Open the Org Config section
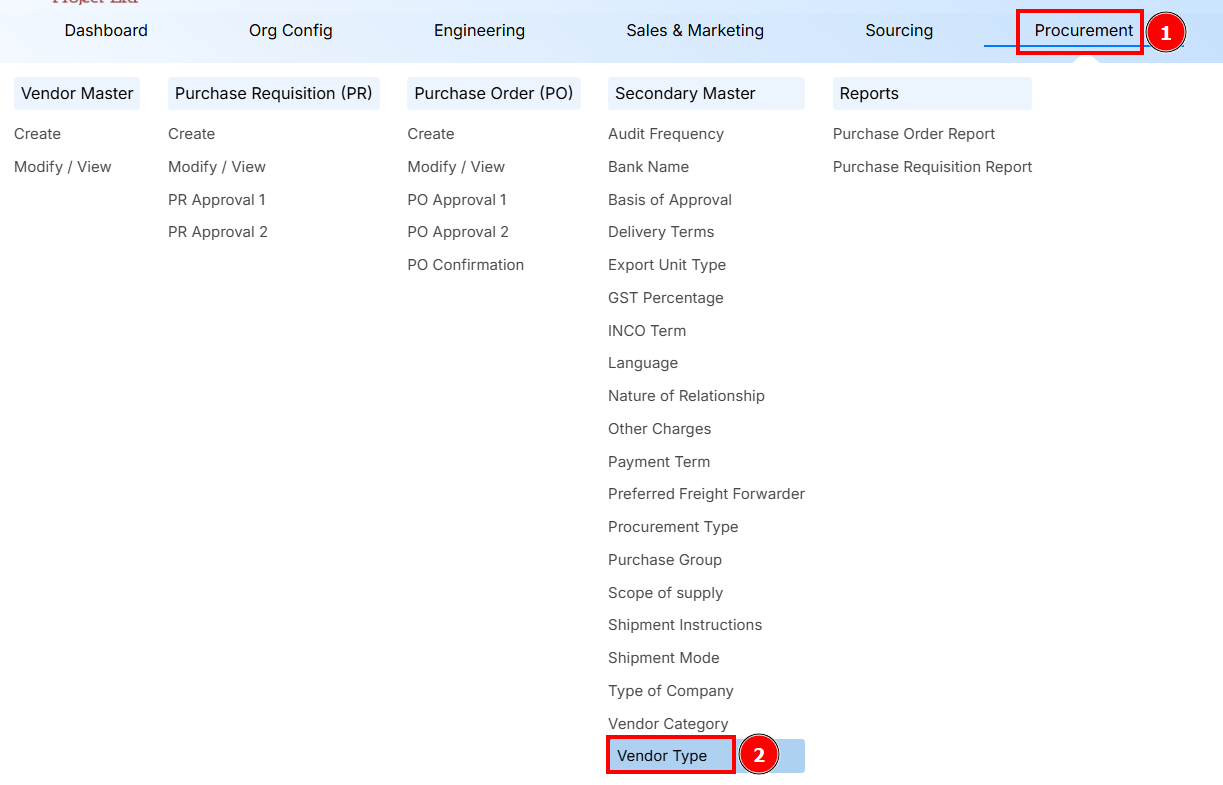Viewport: 1223px width, 785px height. pos(290,30)
